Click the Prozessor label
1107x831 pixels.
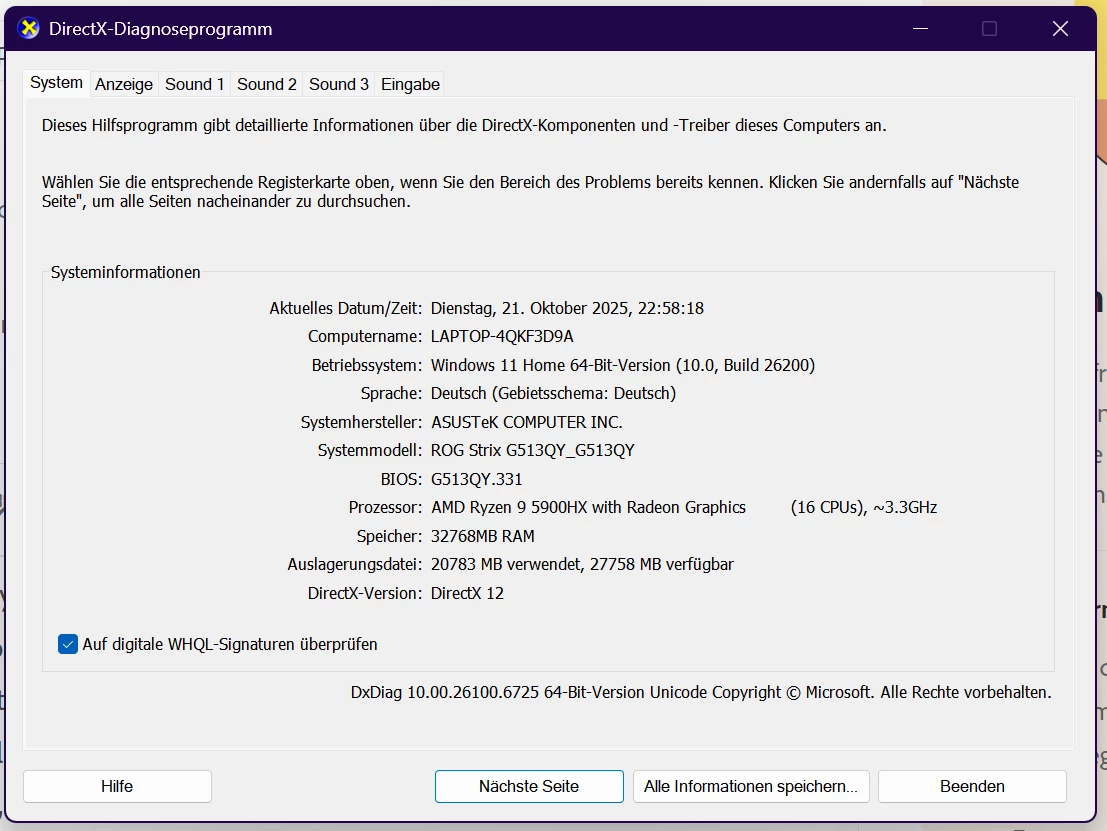385,508
